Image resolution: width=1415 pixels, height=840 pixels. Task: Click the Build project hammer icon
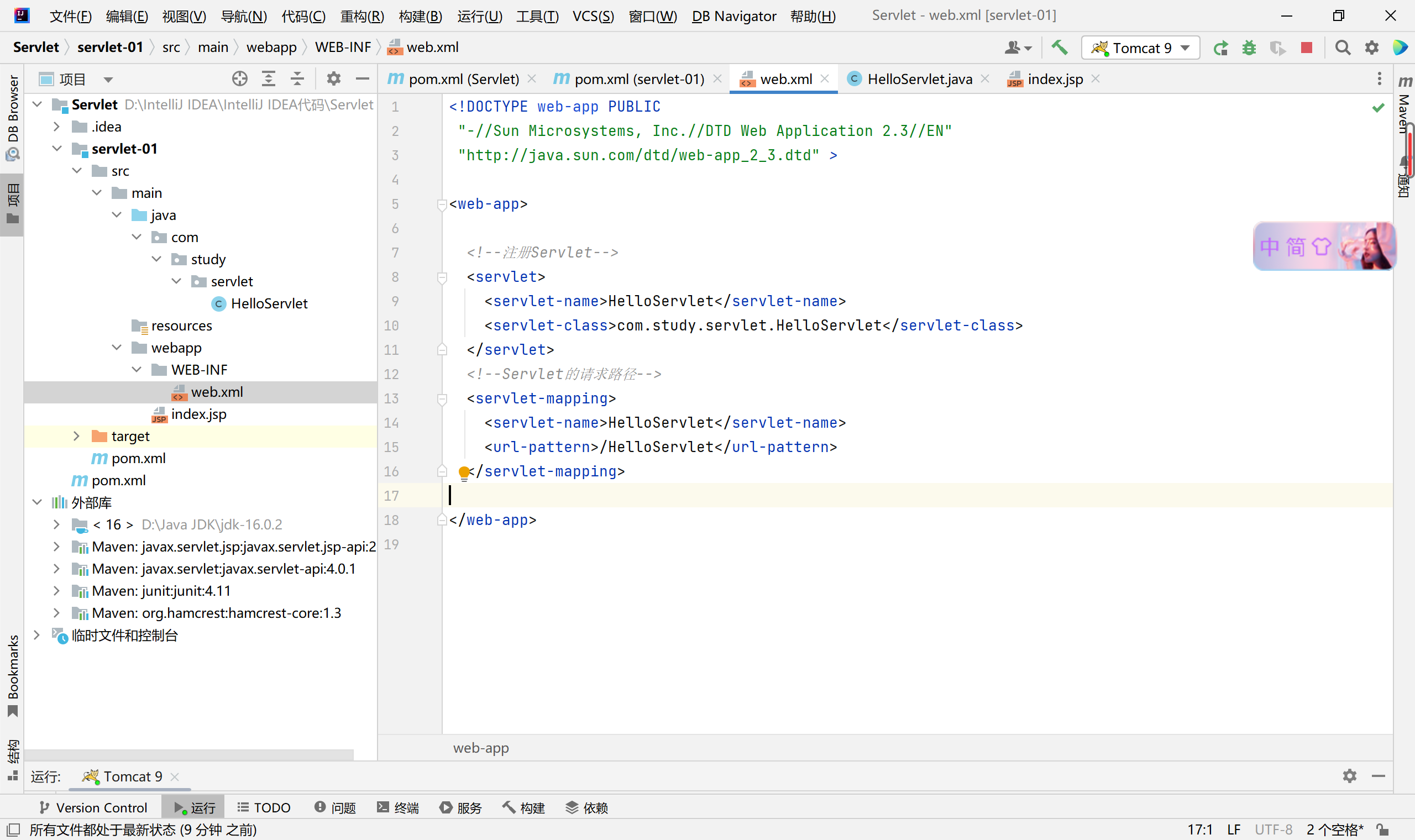click(1059, 48)
